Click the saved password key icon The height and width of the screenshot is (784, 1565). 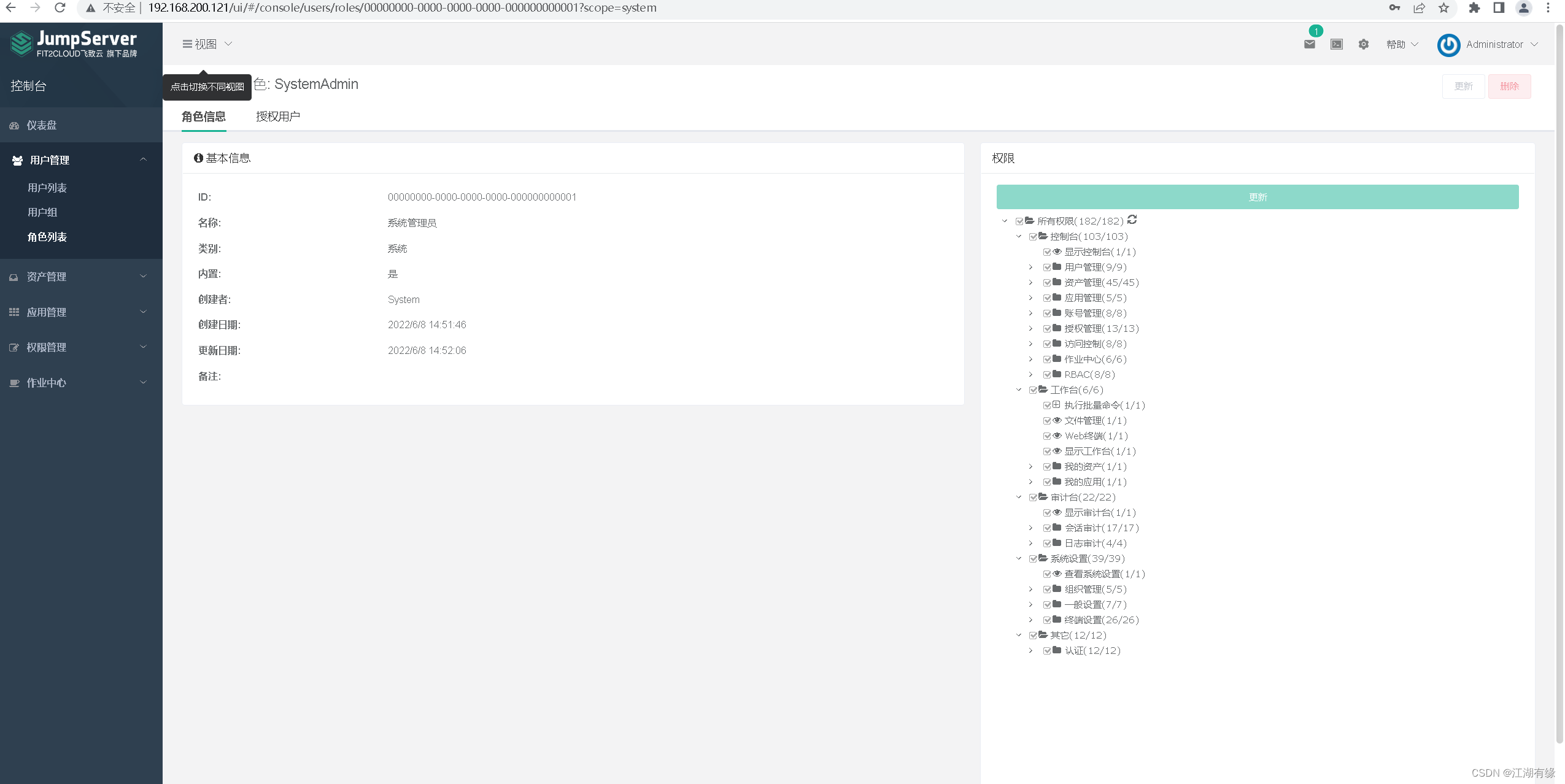(1394, 8)
